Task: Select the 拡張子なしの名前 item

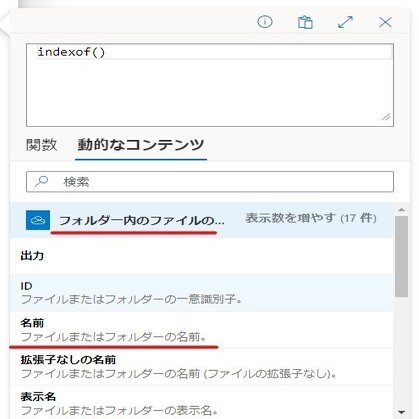Action: pyautogui.click(x=201, y=367)
